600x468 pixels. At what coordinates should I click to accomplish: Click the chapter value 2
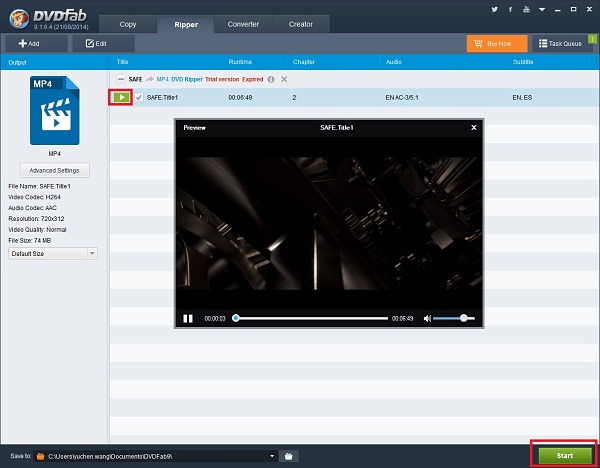coord(294,98)
